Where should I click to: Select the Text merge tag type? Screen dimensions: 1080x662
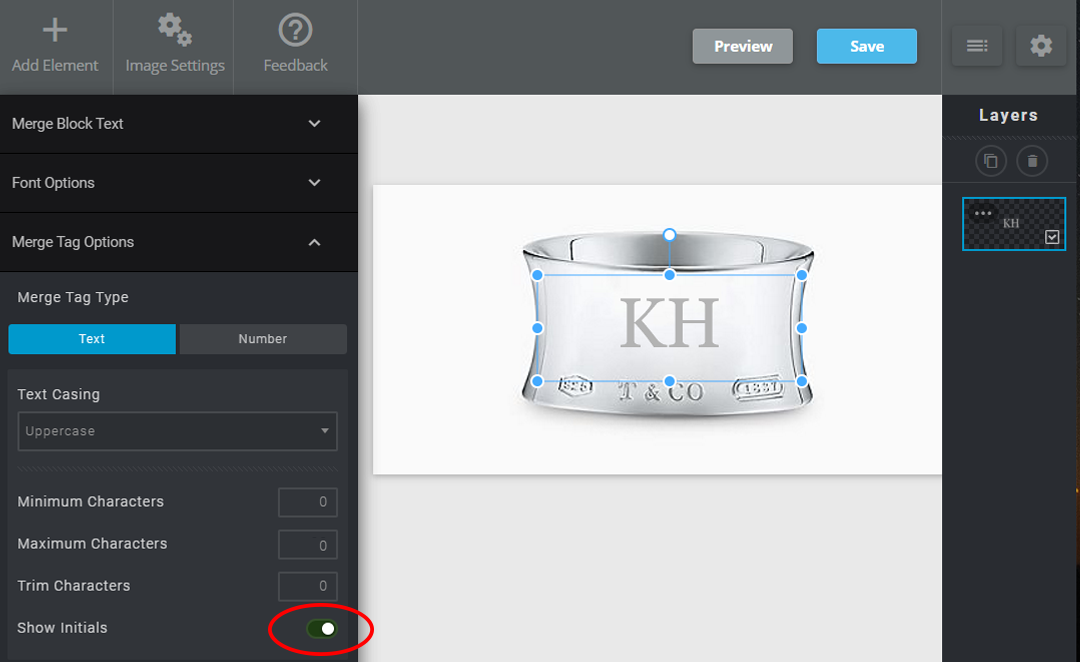[92, 339]
